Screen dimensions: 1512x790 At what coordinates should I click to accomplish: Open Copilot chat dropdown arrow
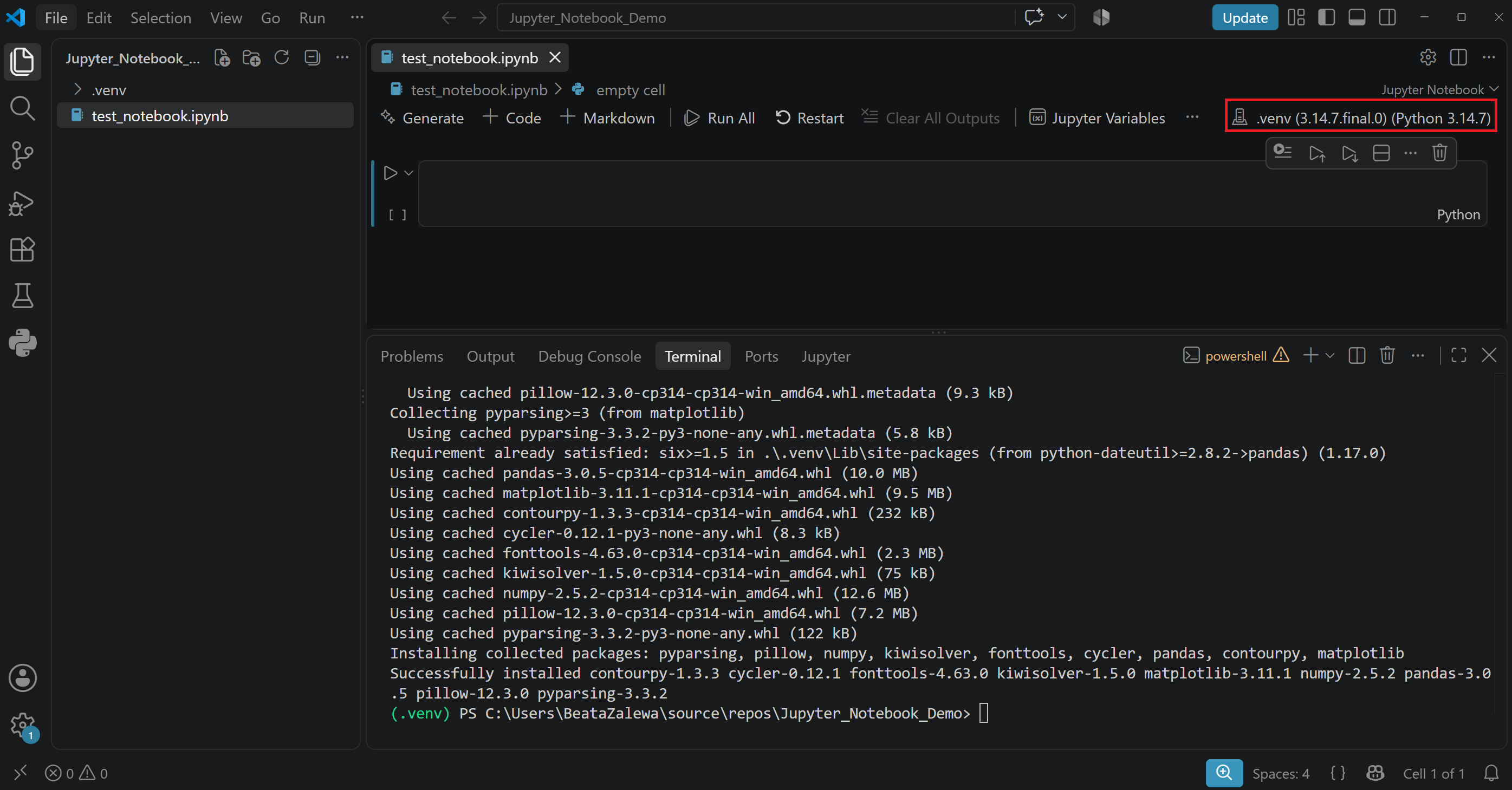(x=1062, y=17)
